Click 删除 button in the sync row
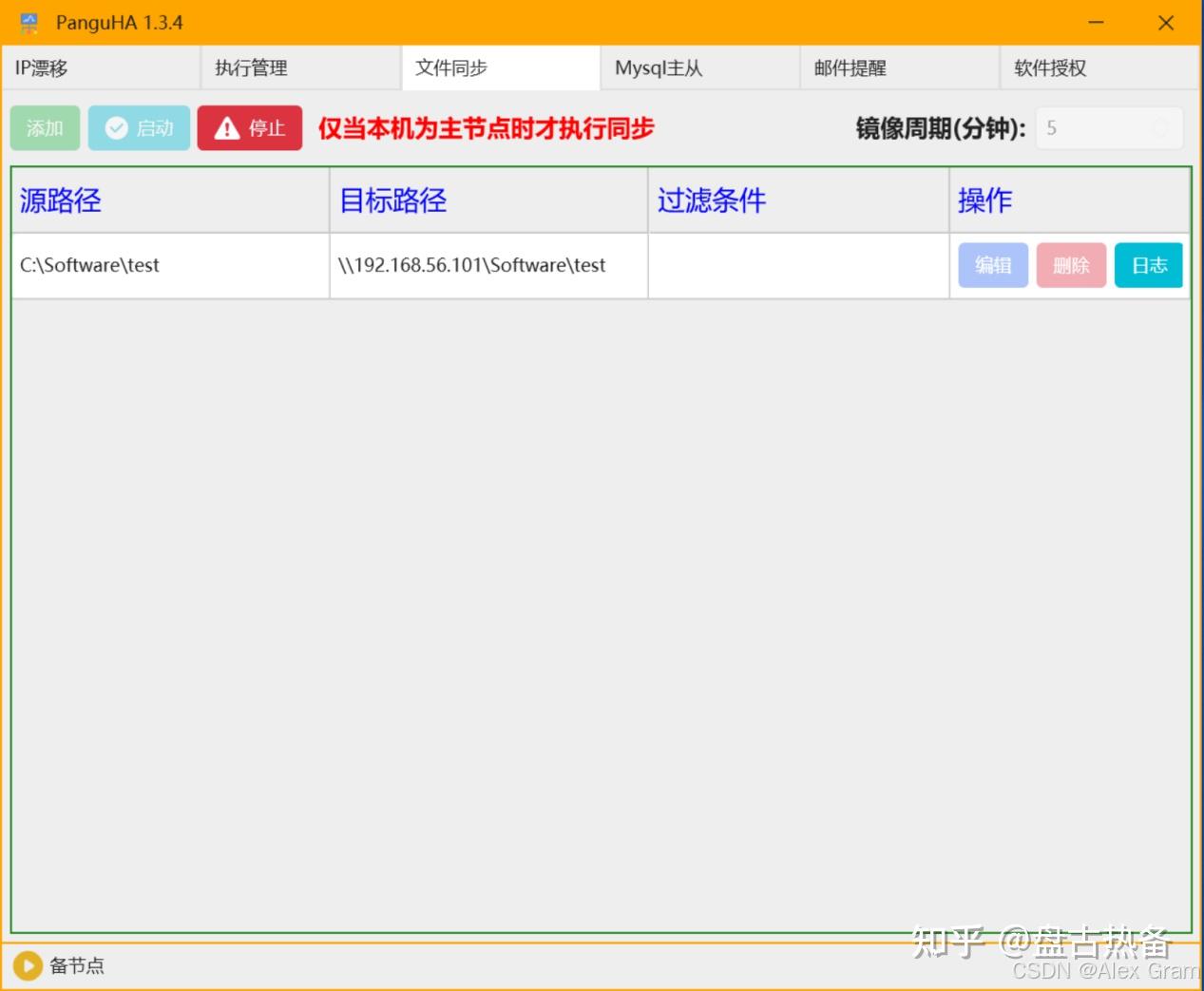Image resolution: width=1204 pixels, height=991 pixels. coord(1071,265)
